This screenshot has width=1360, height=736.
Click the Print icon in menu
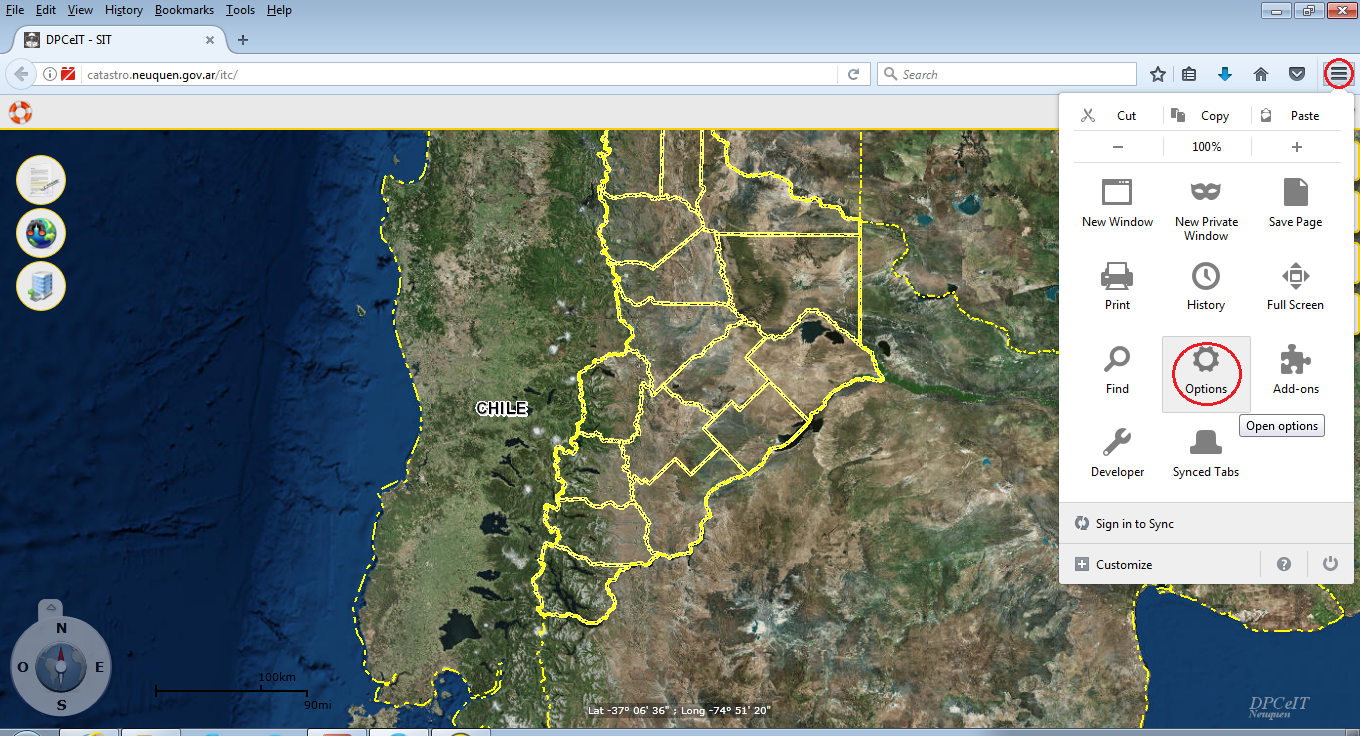coord(1117,276)
